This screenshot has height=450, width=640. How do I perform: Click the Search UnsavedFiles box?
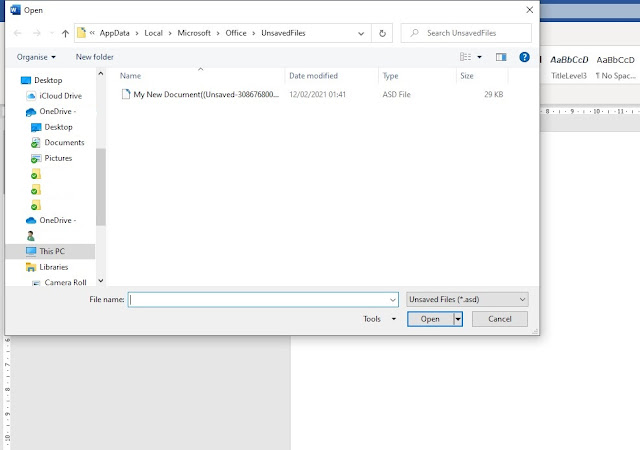click(466, 33)
